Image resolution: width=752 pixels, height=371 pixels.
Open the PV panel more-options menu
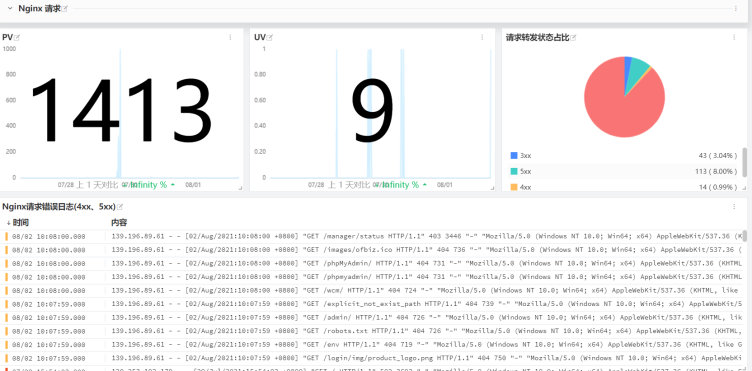pyautogui.click(x=230, y=37)
